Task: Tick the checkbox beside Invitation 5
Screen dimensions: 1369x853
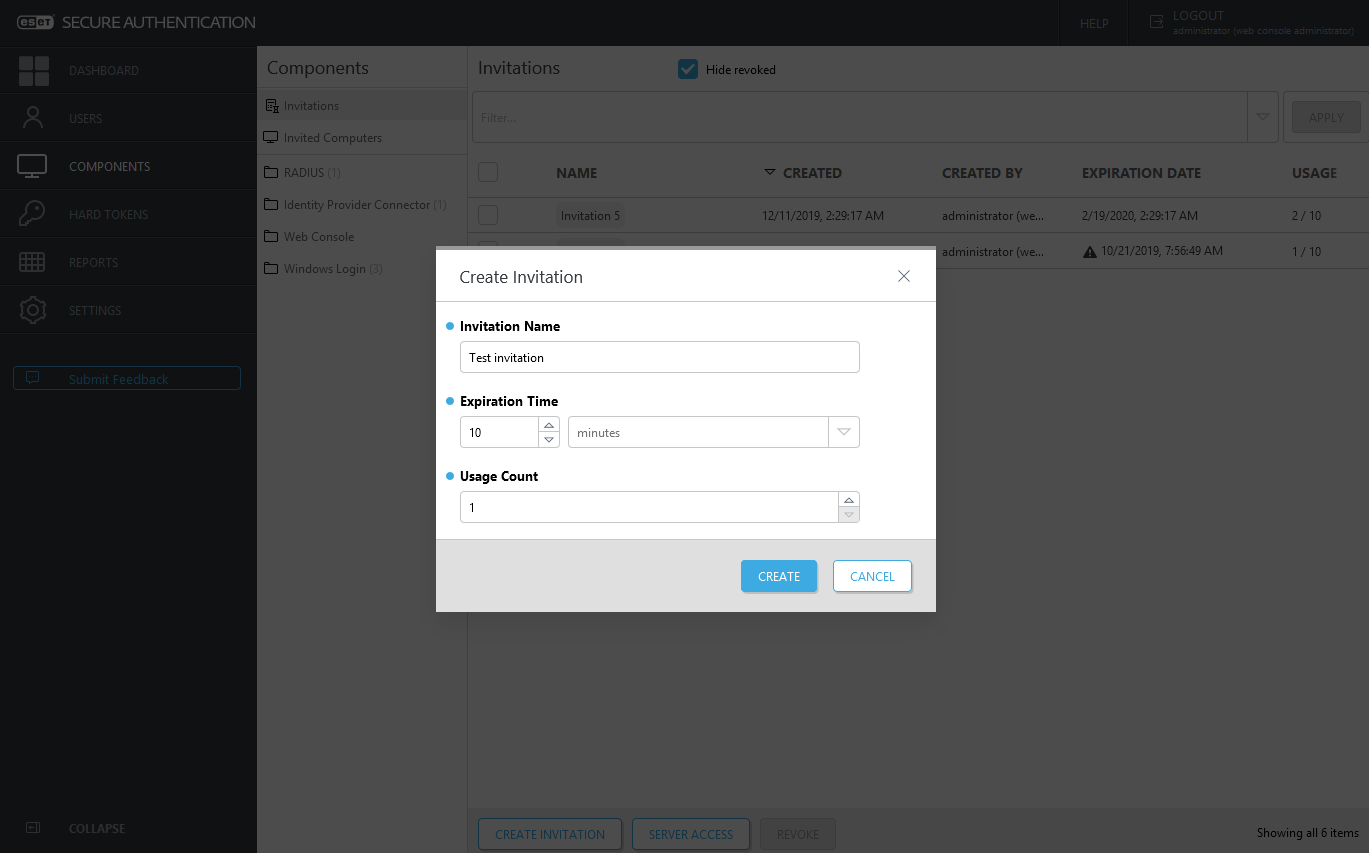Action: click(x=487, y=215)
